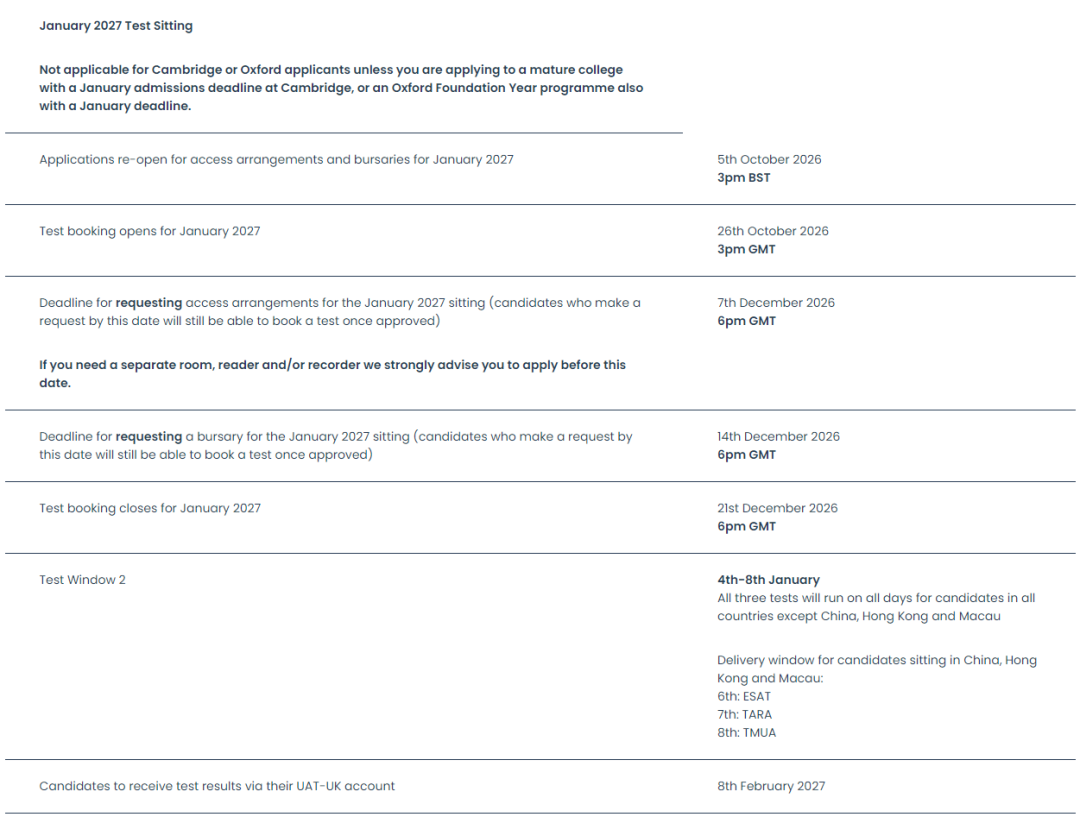Click the Applications re-open for access arrangements row

pos(276,160)
